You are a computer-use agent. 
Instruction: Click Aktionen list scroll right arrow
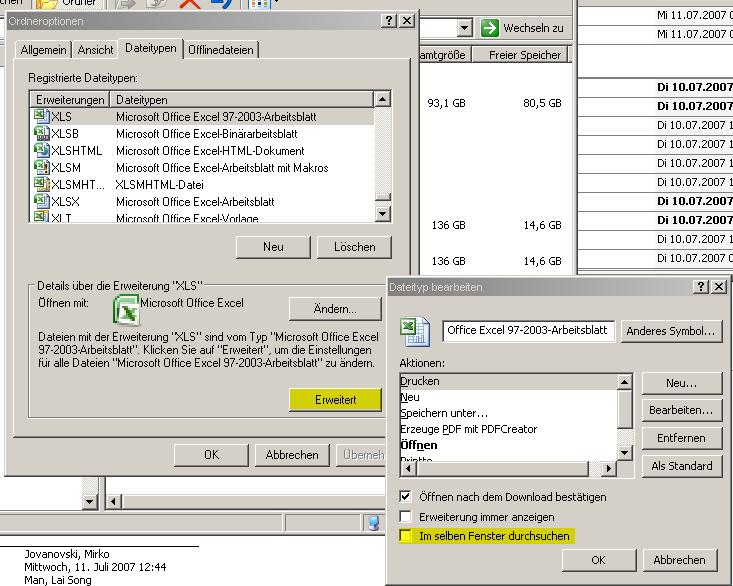tap(608, 468)
